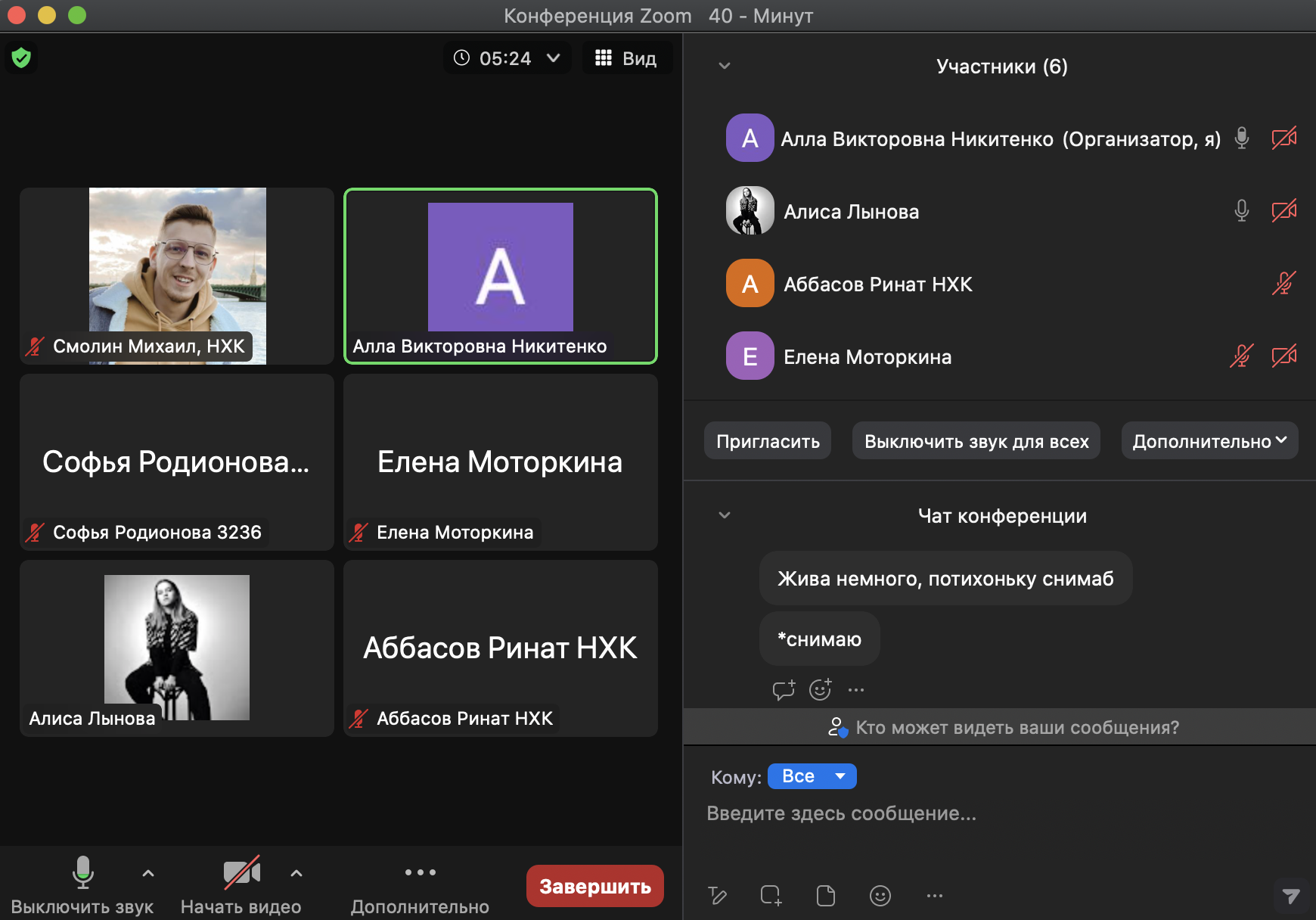Click the Введите здесь сообщение input field
Screen dimensions: 1316x920
[x=998, y=813]
